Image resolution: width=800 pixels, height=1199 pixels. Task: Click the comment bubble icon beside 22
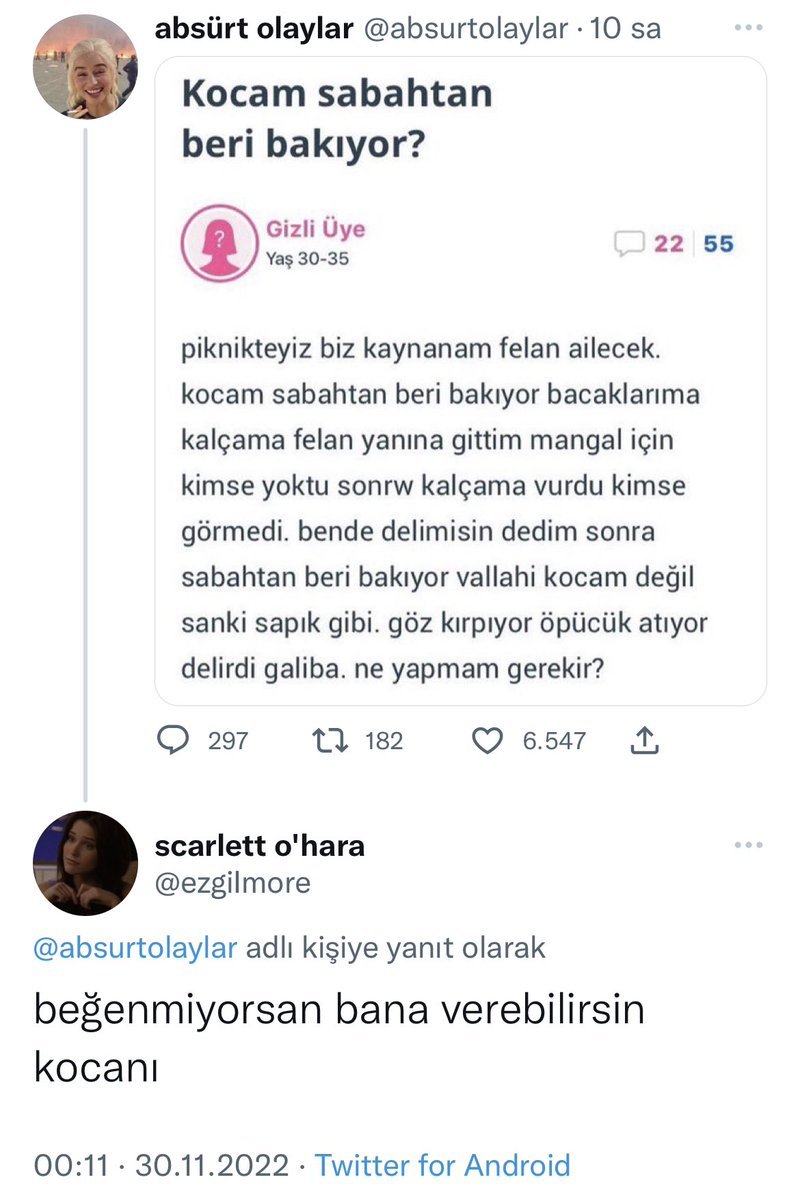click(x=629, y=243)
